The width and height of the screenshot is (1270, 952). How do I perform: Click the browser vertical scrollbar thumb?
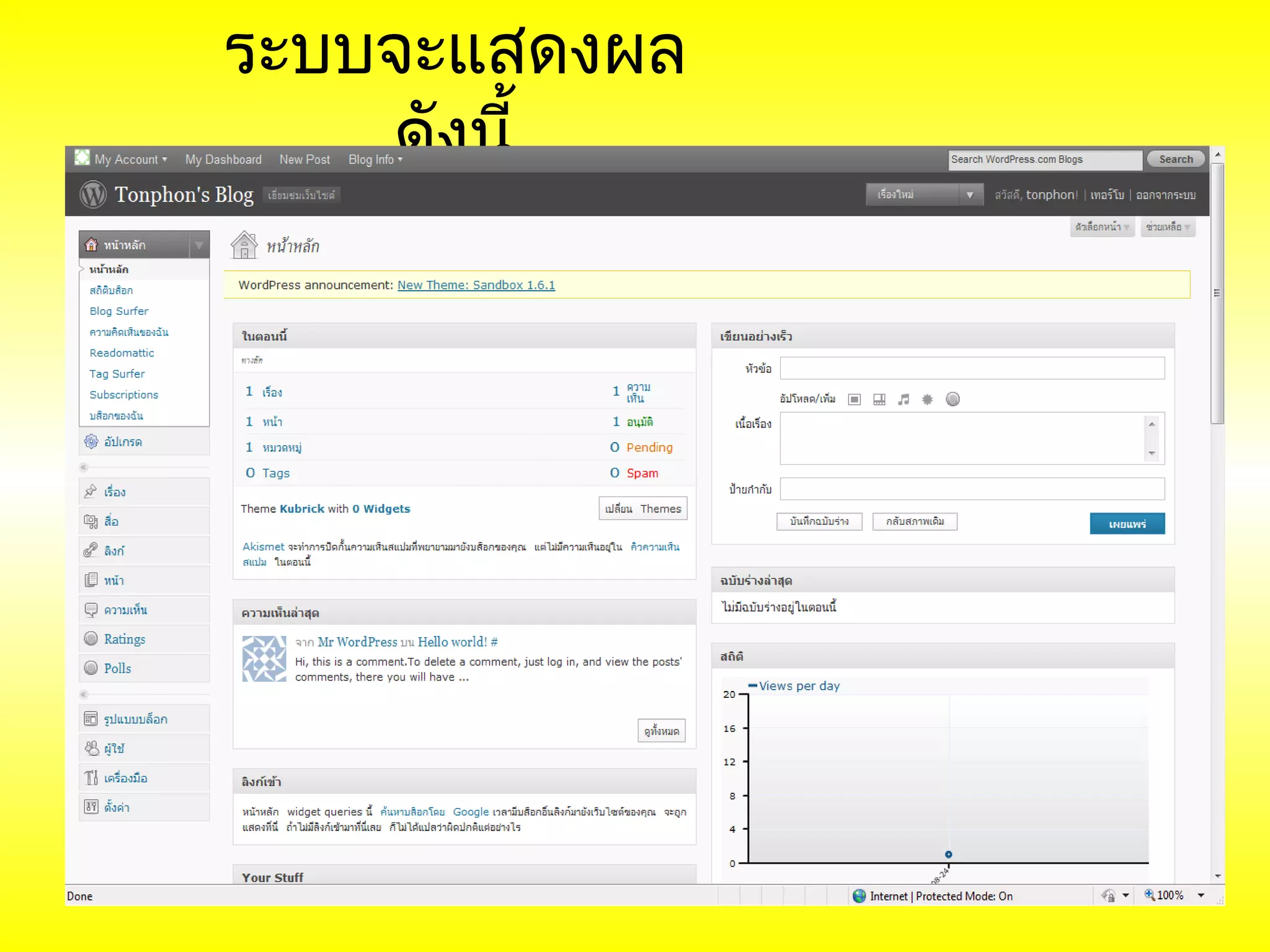(1217, 293)
